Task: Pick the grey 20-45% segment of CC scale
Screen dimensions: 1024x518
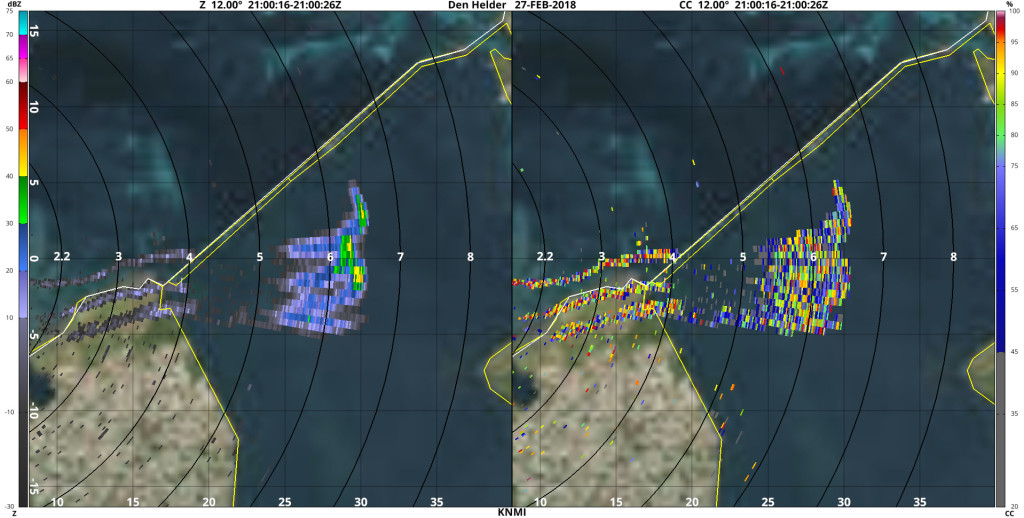Action: [1000, 430]
